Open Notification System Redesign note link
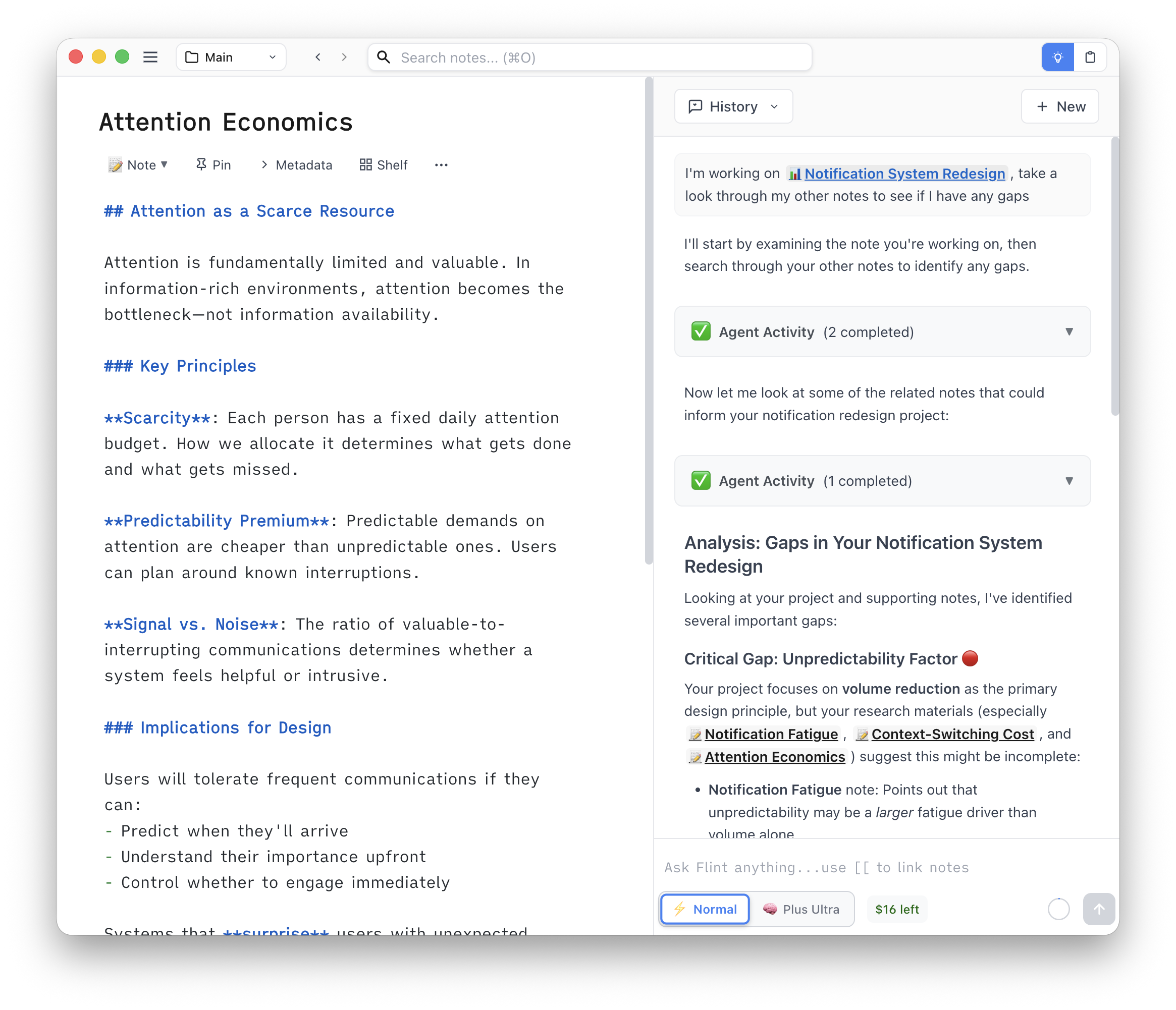This screenshot has height=1010, width=1176. point(903,174)
